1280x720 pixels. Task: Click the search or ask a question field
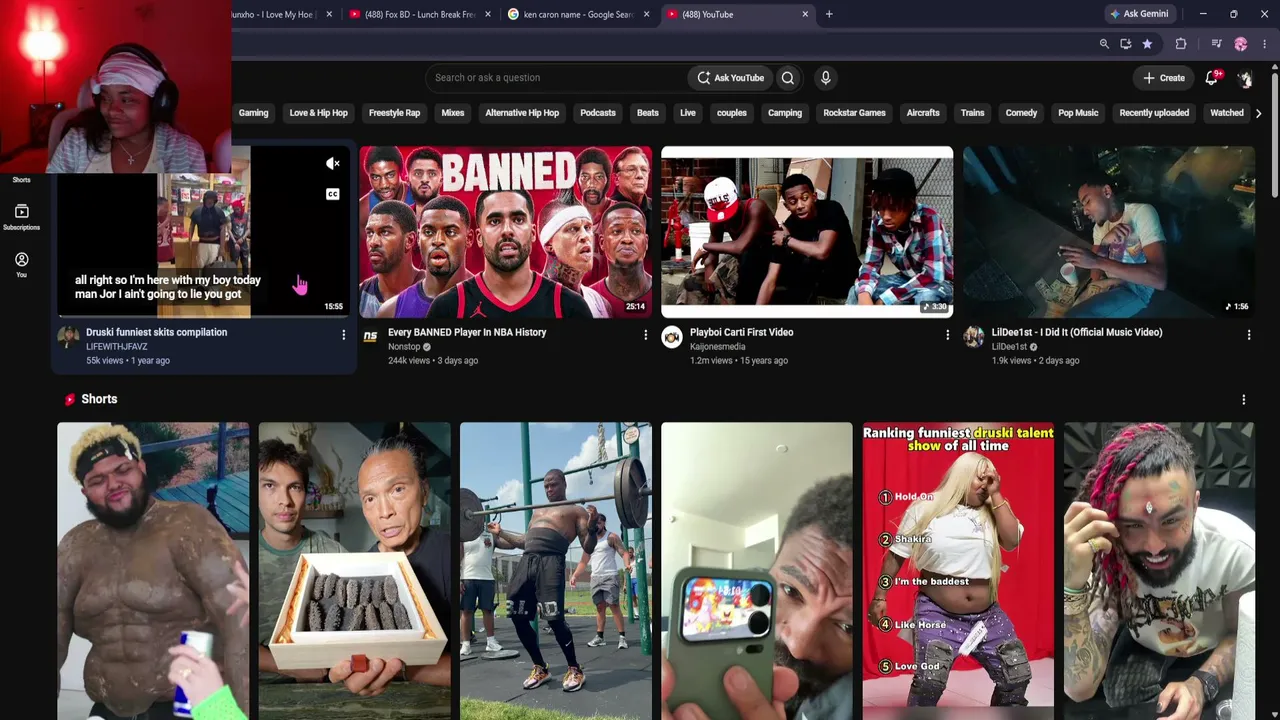point(555,78)
